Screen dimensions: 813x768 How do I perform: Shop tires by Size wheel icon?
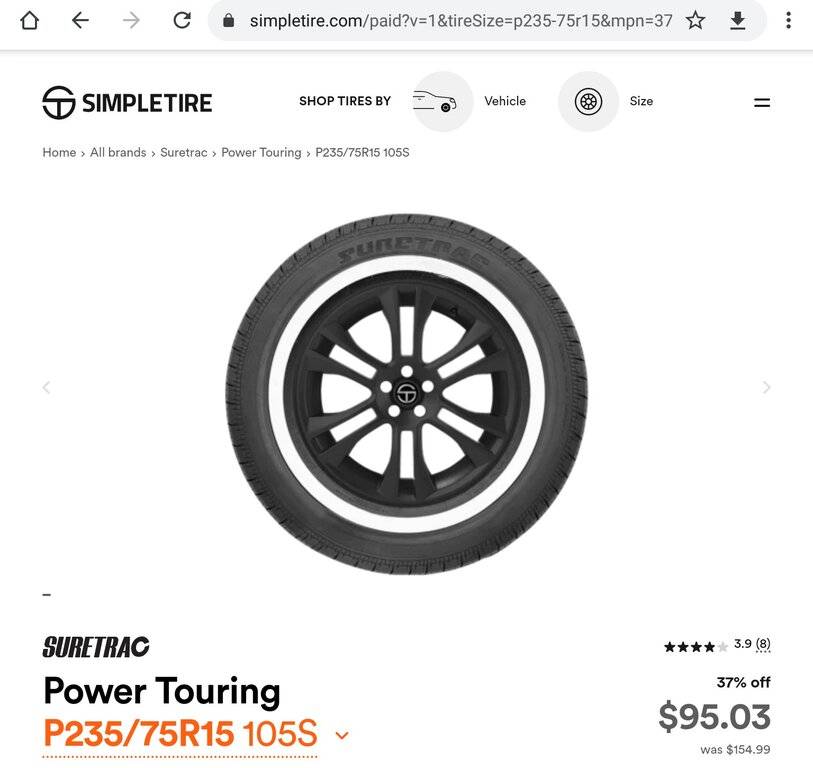[588, 101]
